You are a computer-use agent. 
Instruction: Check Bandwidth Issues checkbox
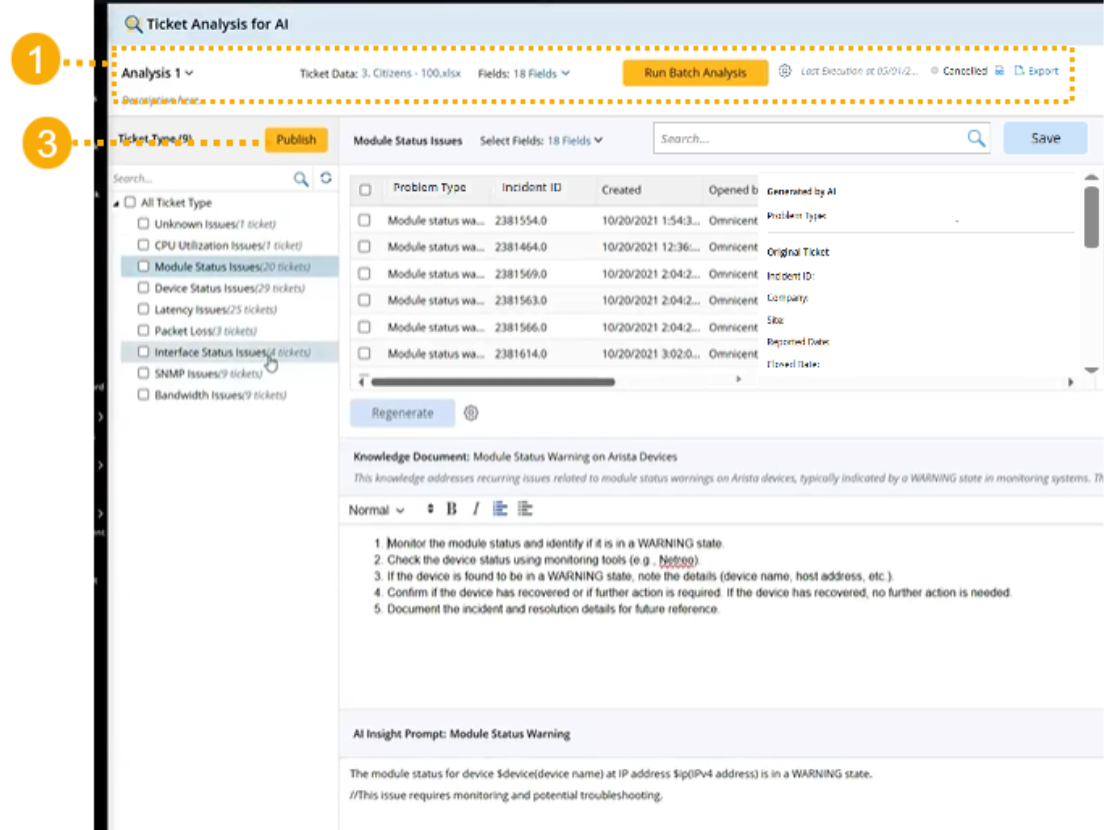click(x=144, y=395)
